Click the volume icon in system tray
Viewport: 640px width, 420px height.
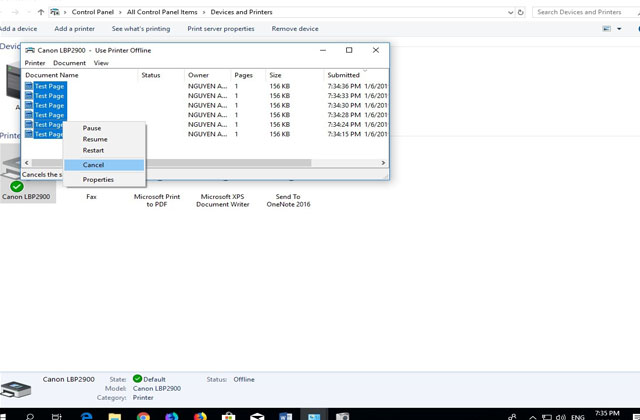pos(561,417)
